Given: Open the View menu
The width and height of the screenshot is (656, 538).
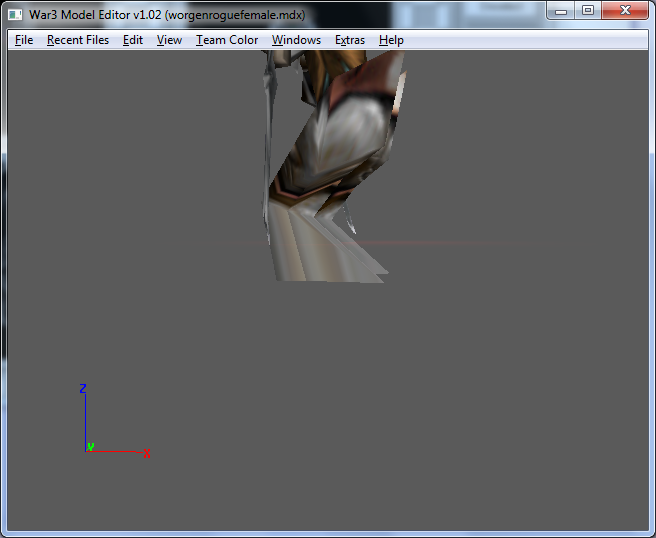Looking at the screenshot, I should (x=169, y=40).
